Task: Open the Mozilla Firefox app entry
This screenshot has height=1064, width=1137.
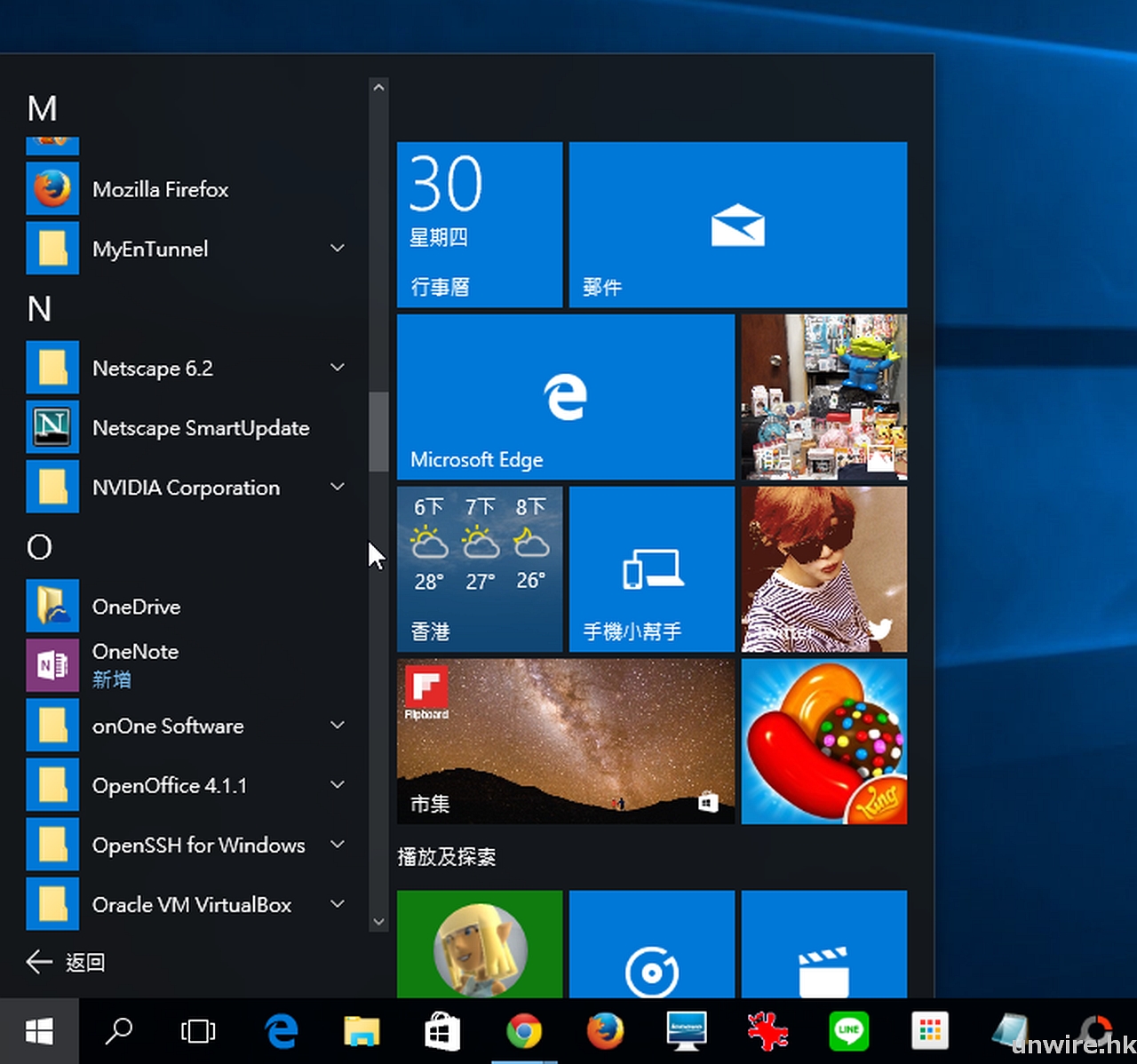Action: pos(160,189)
